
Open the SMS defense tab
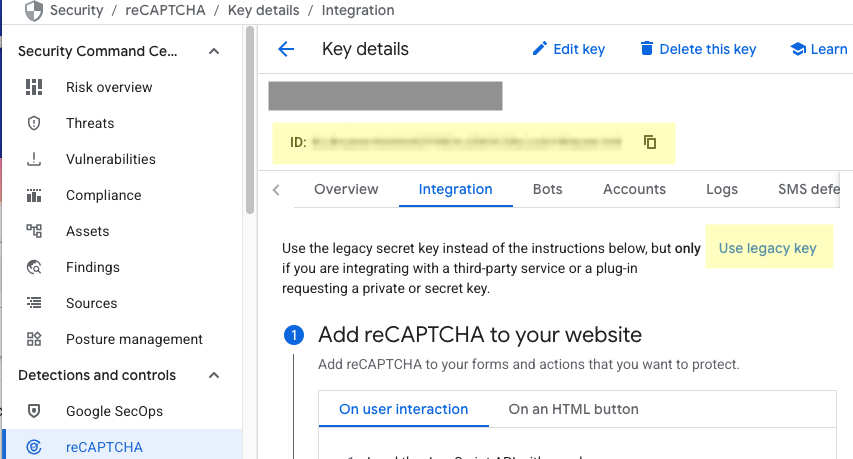[808, 189]
